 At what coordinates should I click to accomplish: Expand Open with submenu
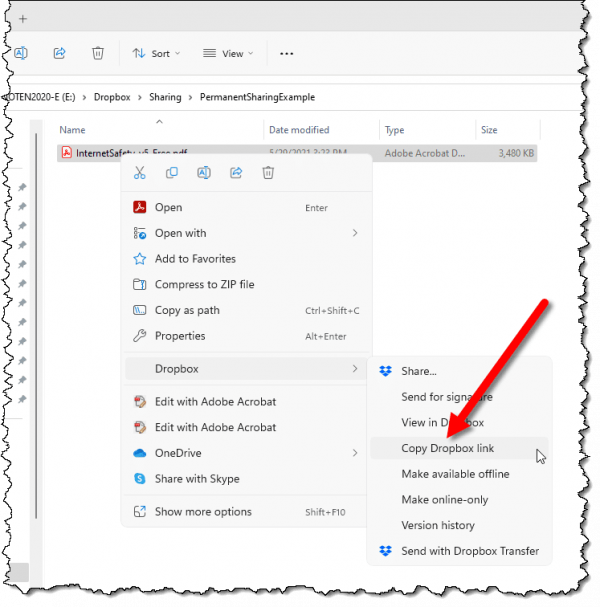click(x=246, y=233)
